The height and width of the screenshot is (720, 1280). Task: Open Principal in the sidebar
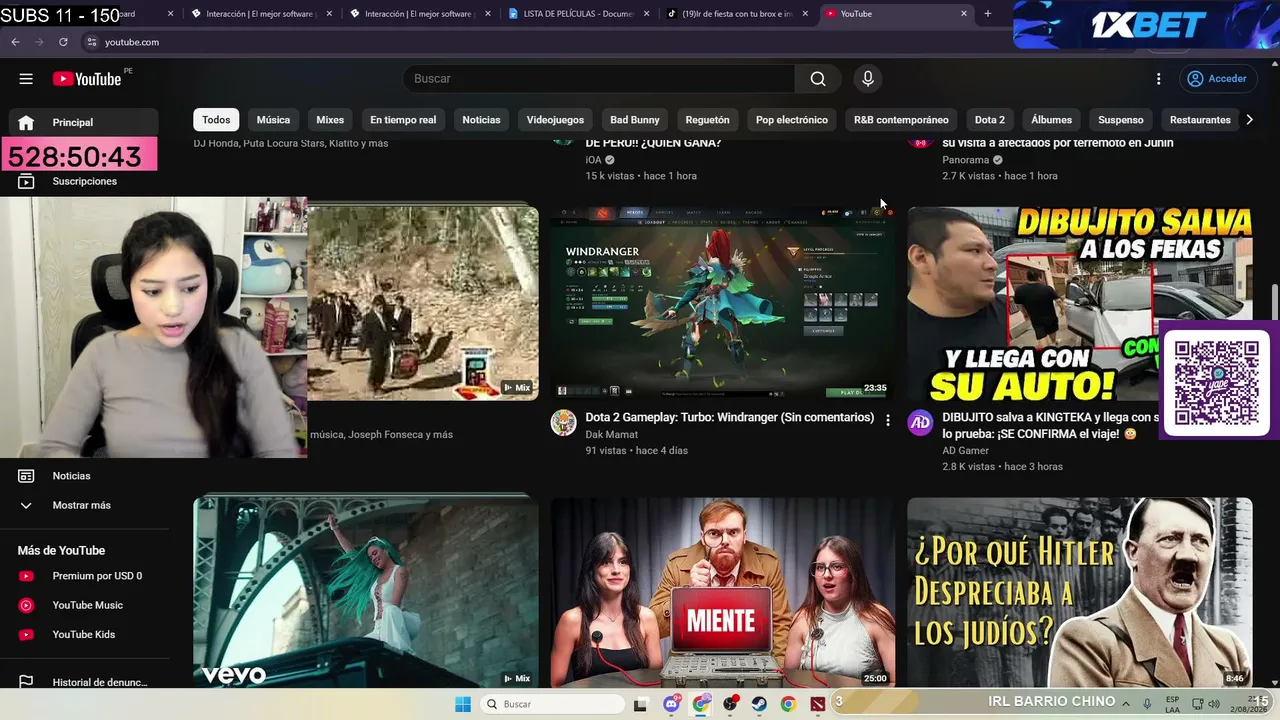coord(84,122)
